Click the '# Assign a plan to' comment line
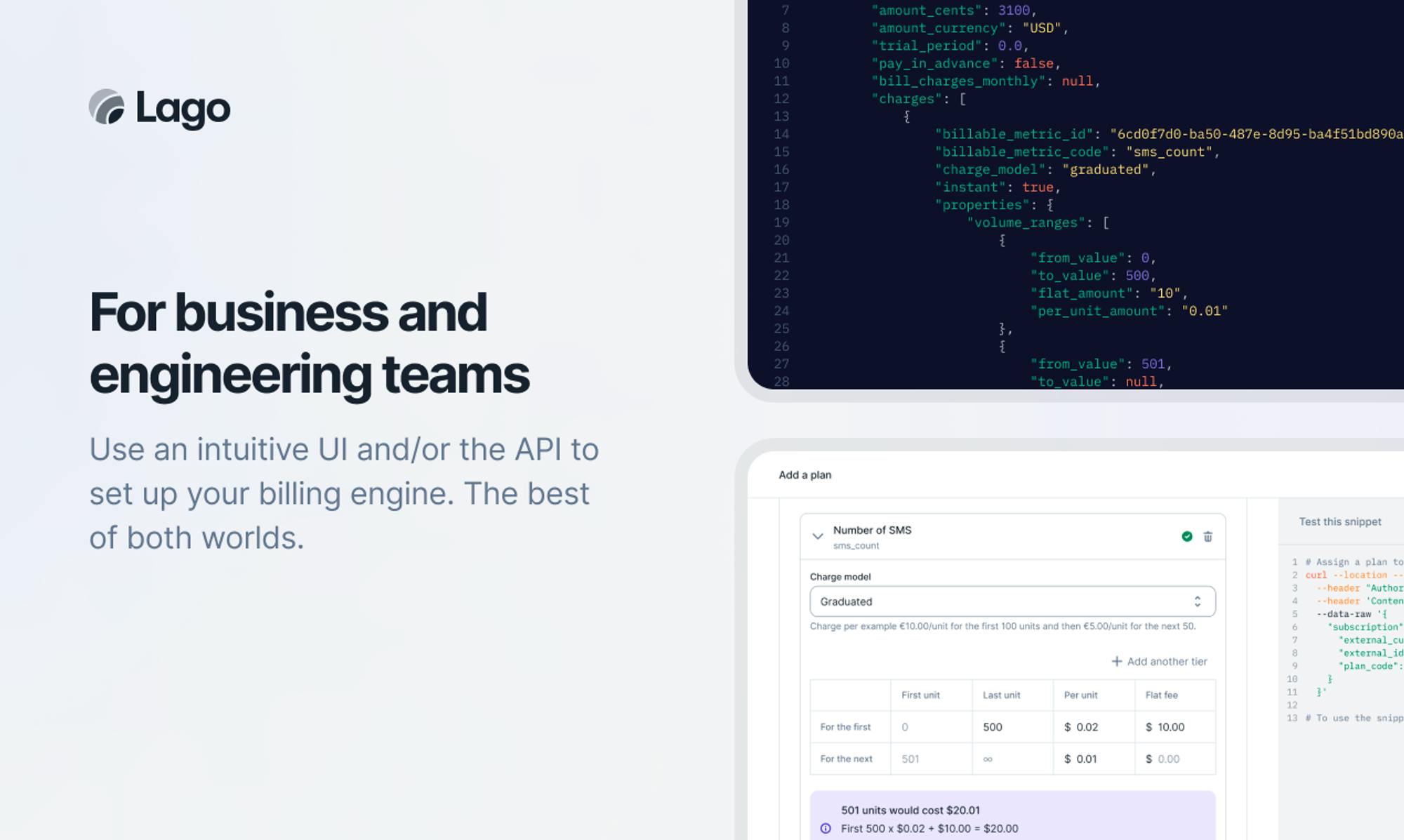The width and height of the screenshot is (1404, 840). point(1354,562)
